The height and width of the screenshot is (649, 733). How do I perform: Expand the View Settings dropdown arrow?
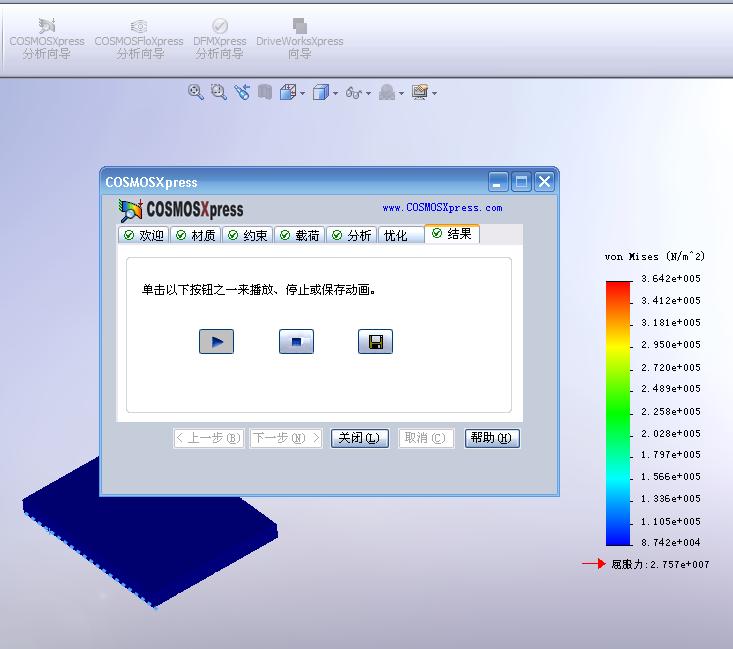tap(434, 94)
